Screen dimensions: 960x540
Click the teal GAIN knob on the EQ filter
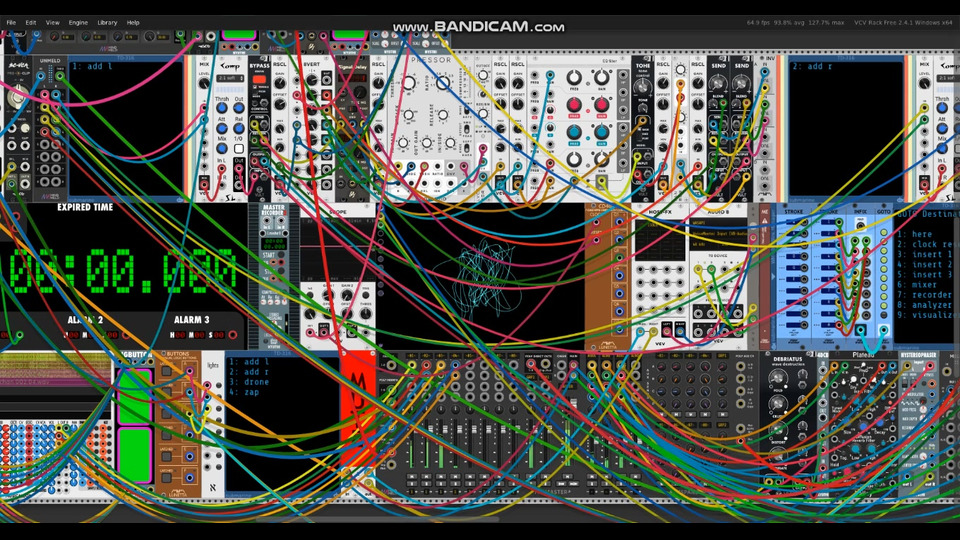[x=601, y=132]
